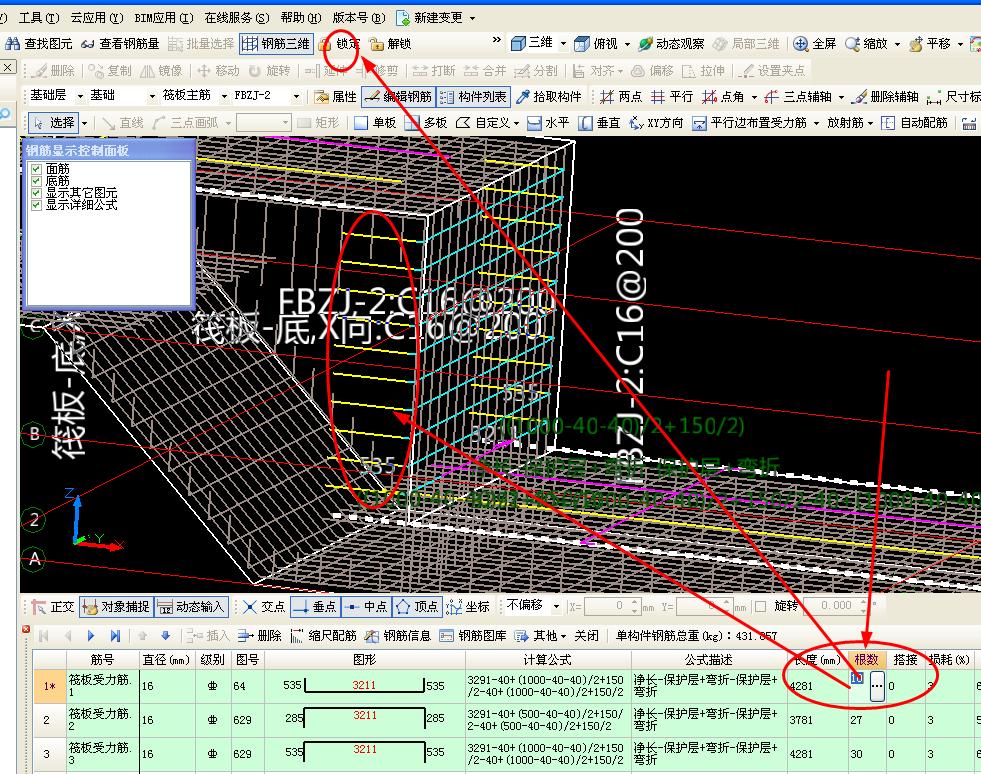Uncheck the 底筋 checkbox
The width and height of the screenshot is (981, 774).
click(37, 181)
